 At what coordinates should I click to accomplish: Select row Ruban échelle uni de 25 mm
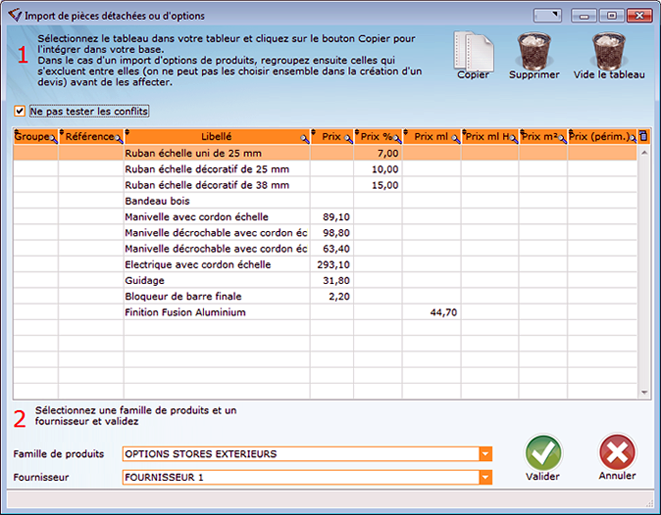point(325,153)
